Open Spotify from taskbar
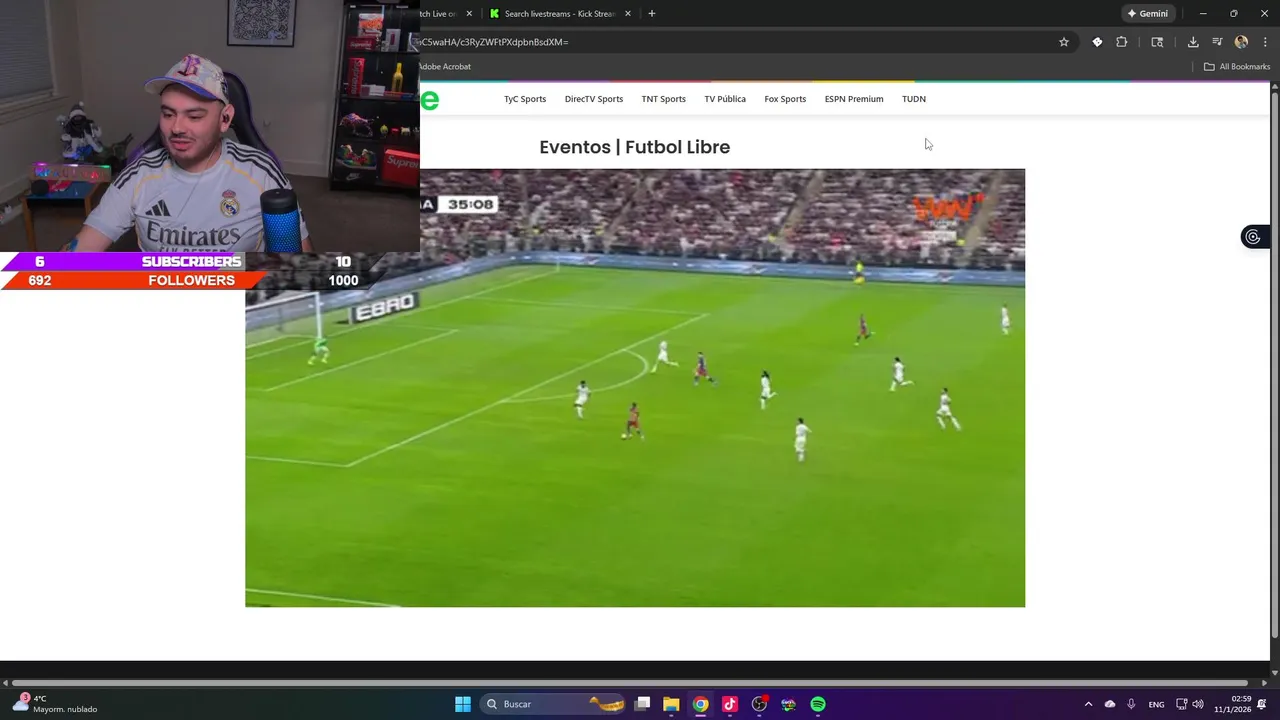The image size is (1280, 720). pos(818,704)
